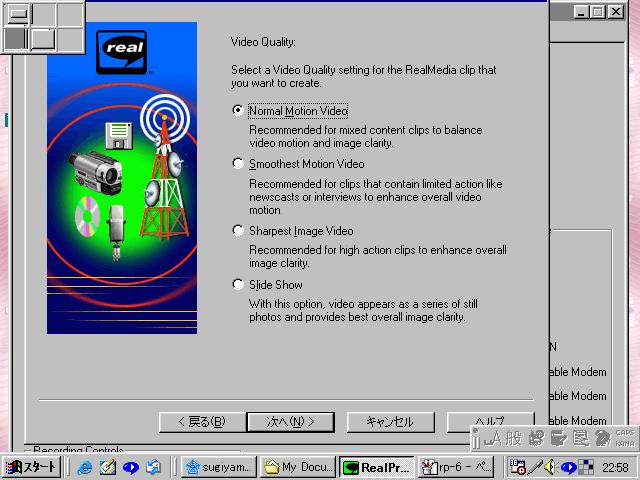This screenshot has width=640, height=480.
Task: Click the real logo in wizard banner
Action: 122,52
